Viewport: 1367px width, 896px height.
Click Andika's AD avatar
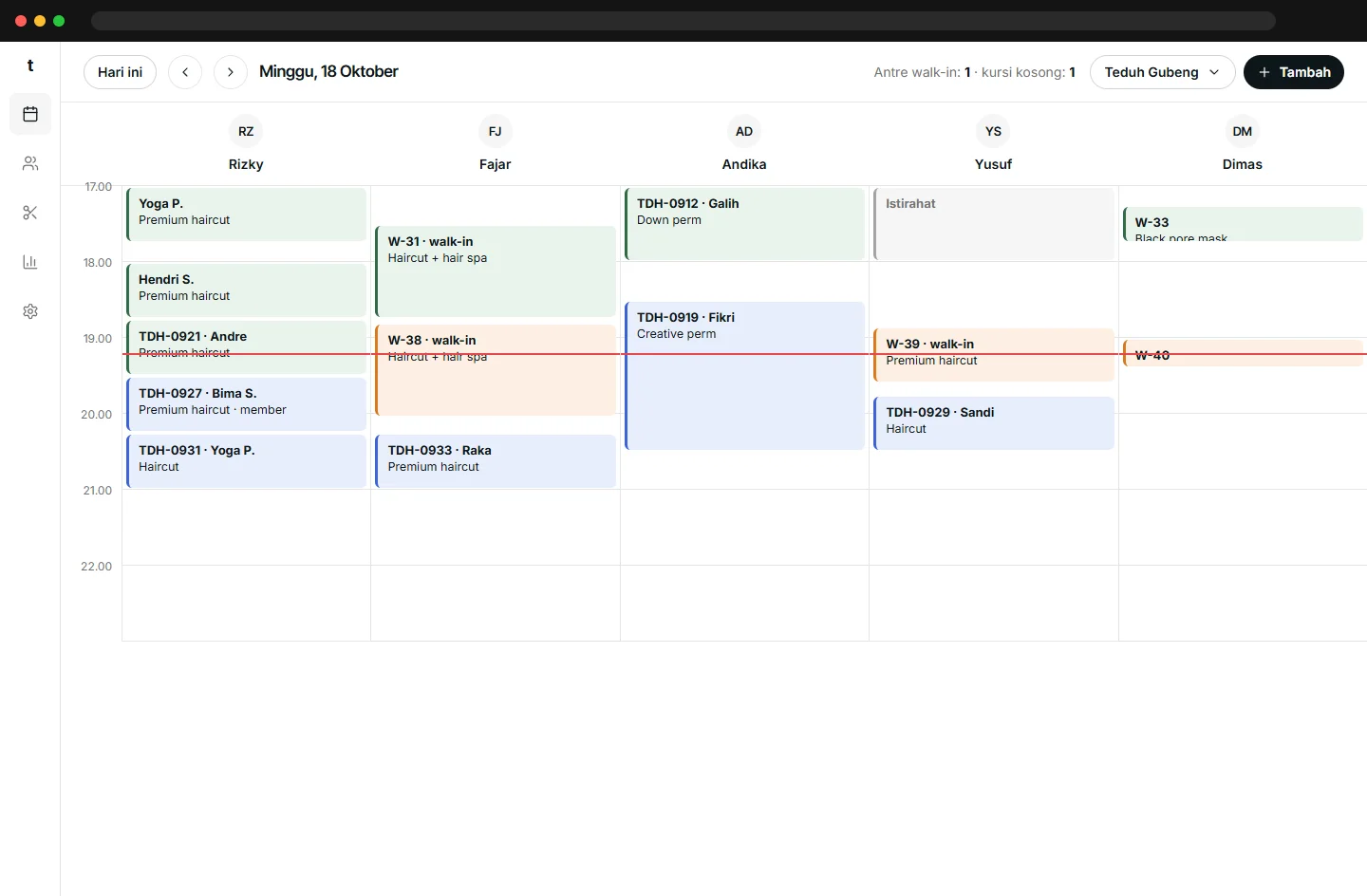click(x=744, y=131)
